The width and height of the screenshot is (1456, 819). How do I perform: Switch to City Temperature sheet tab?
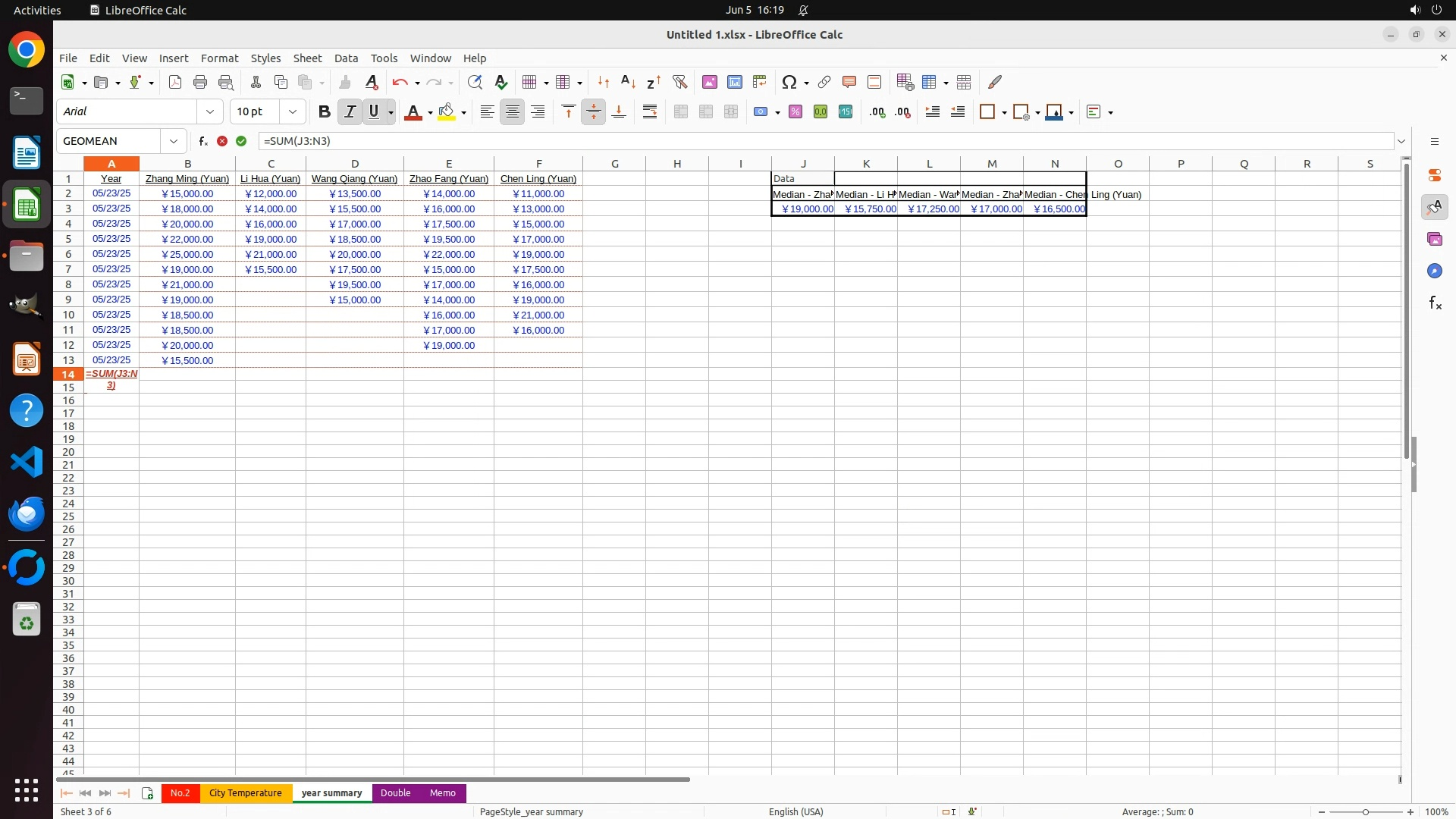(245, 793)
